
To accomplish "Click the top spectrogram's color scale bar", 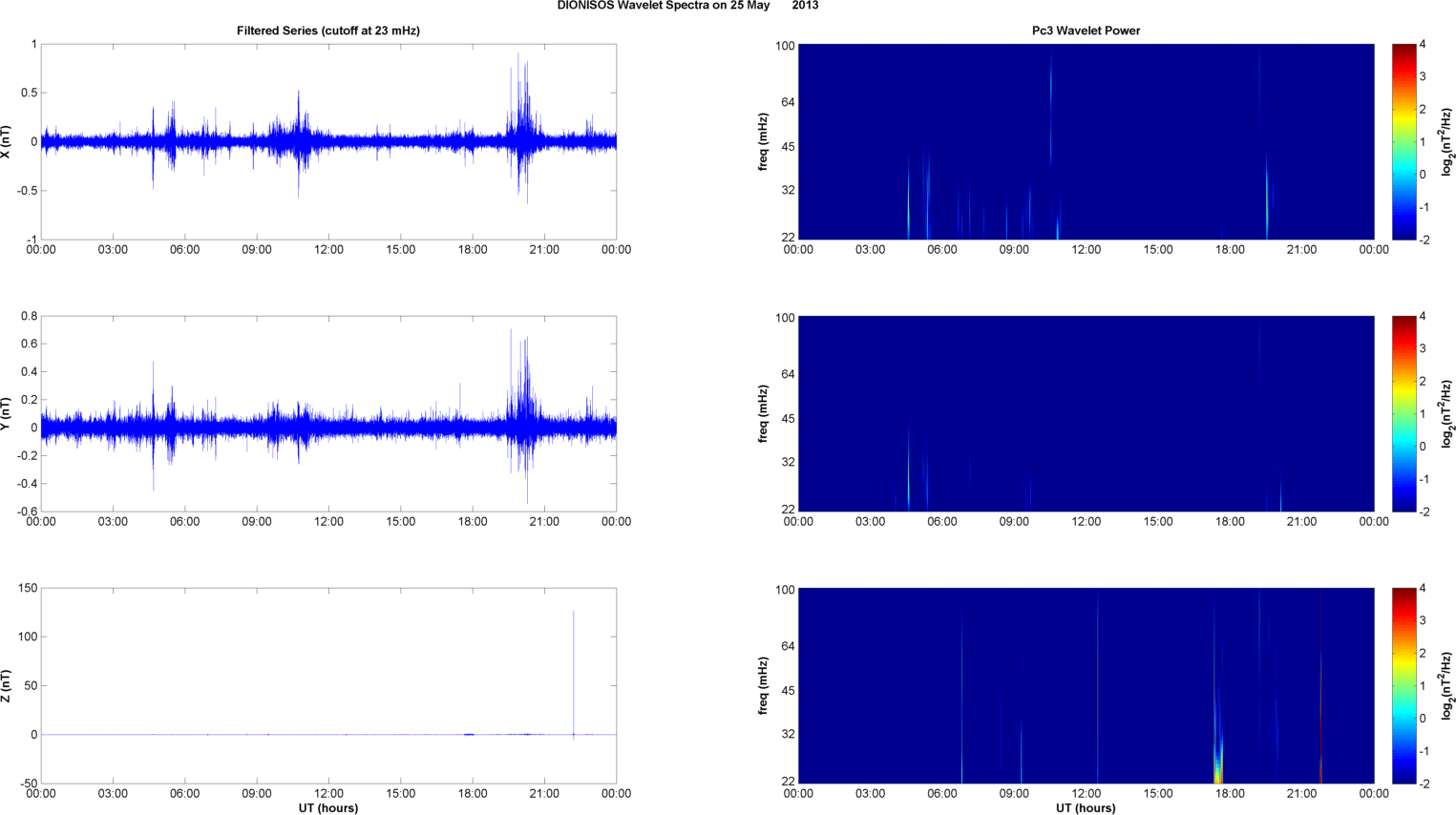I will pos(1403,141).
